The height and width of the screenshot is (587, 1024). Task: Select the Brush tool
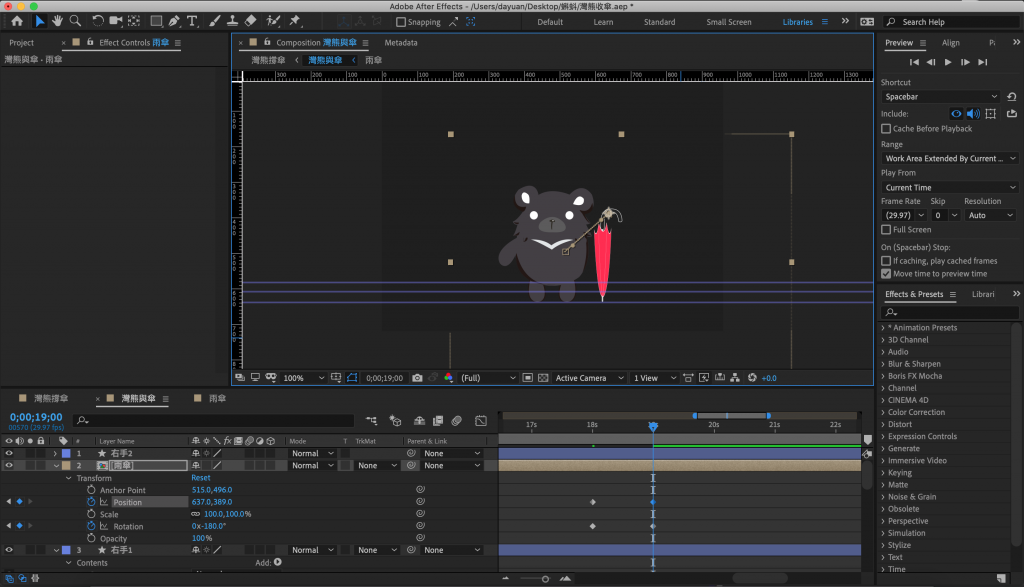pyautogui.click(x=214, y=21)
